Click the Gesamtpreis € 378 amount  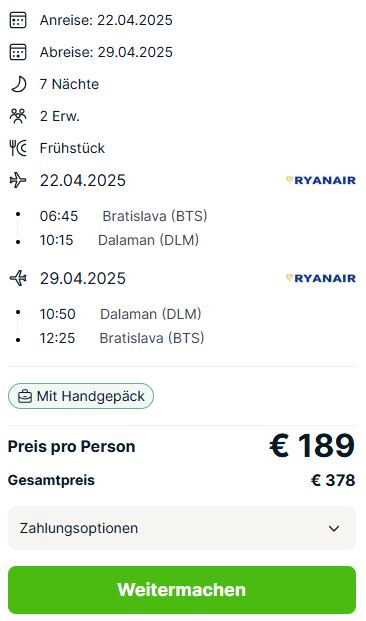[333, 480]
